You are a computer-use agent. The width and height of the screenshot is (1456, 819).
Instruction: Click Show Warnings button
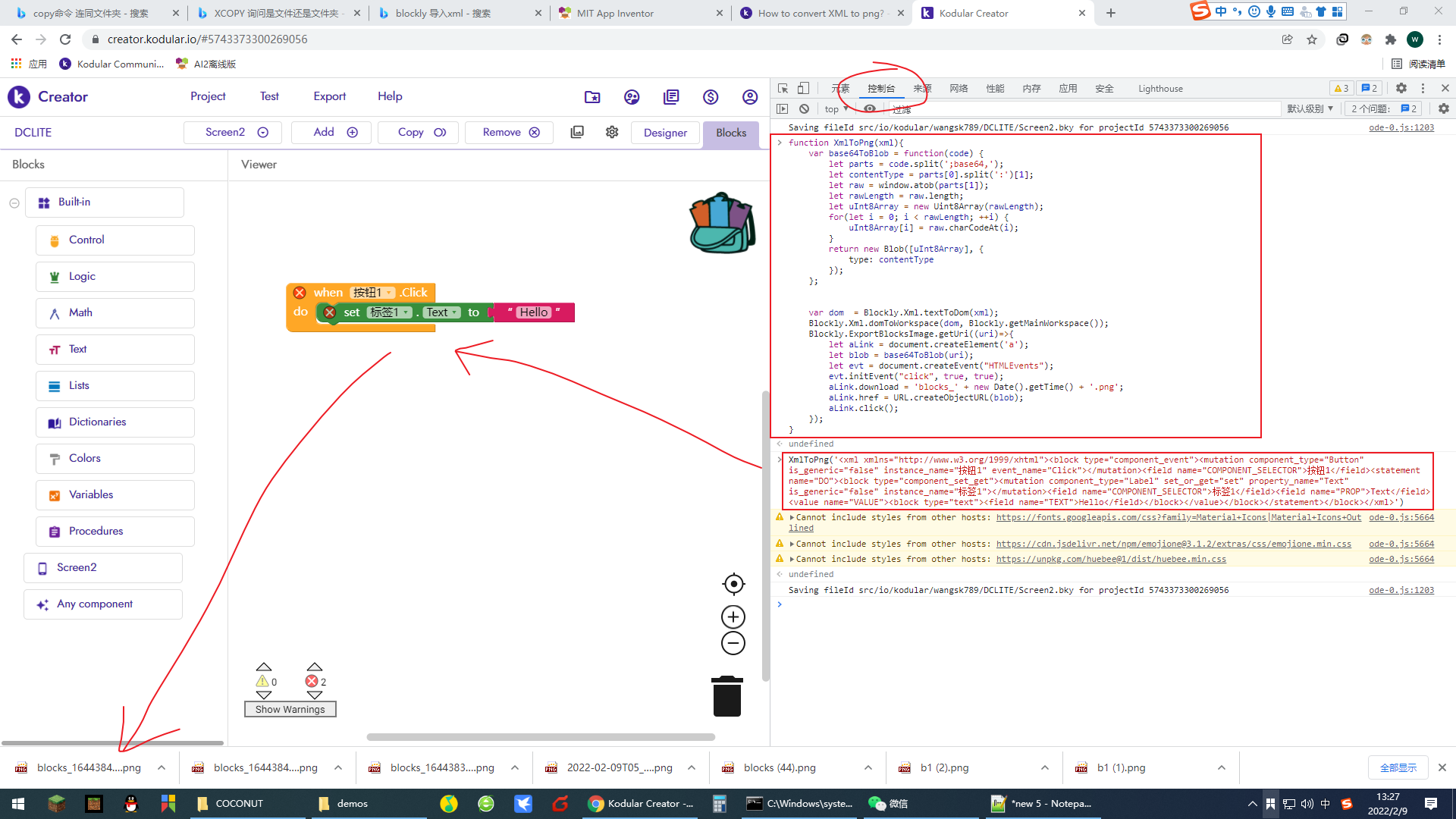(290, 709)
